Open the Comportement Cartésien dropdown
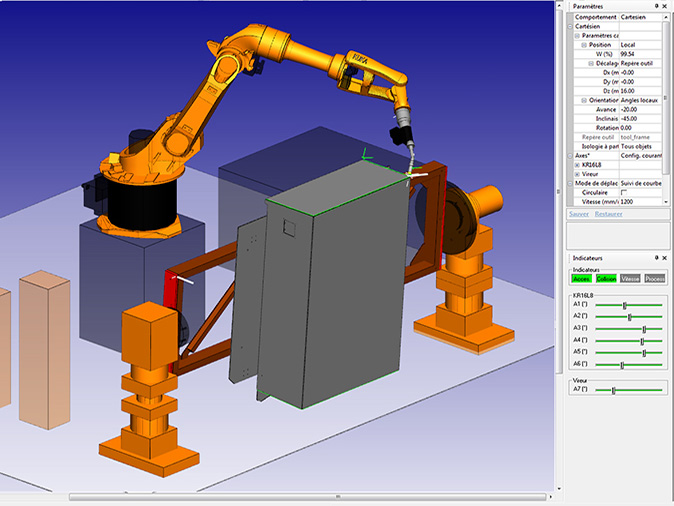 click(x=639, y=17)
